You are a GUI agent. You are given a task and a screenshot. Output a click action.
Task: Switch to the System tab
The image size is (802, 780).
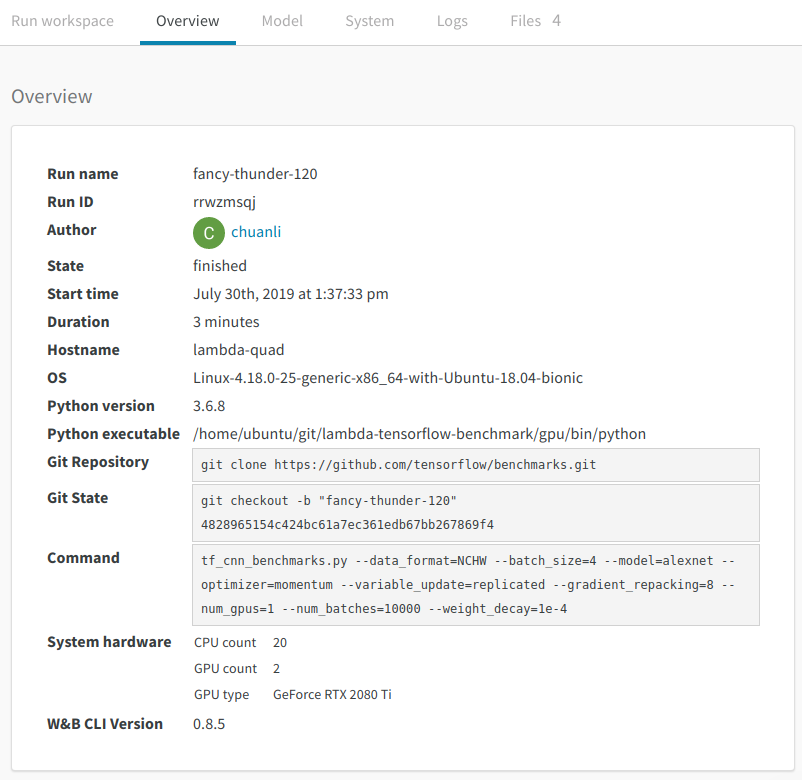(369, 20)
